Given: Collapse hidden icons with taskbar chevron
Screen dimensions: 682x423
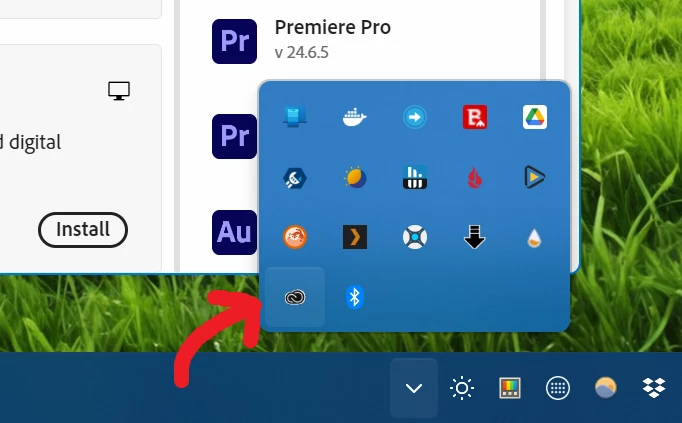Looking at the screenshot, I should [414, 388].
